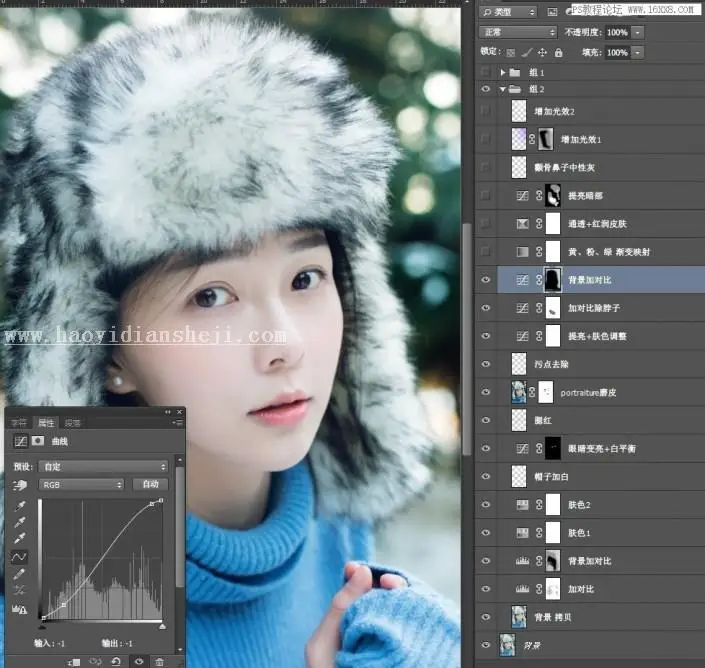
Task: Delete the adjustment layer with trash icon
Action: (x=160, y=662)
